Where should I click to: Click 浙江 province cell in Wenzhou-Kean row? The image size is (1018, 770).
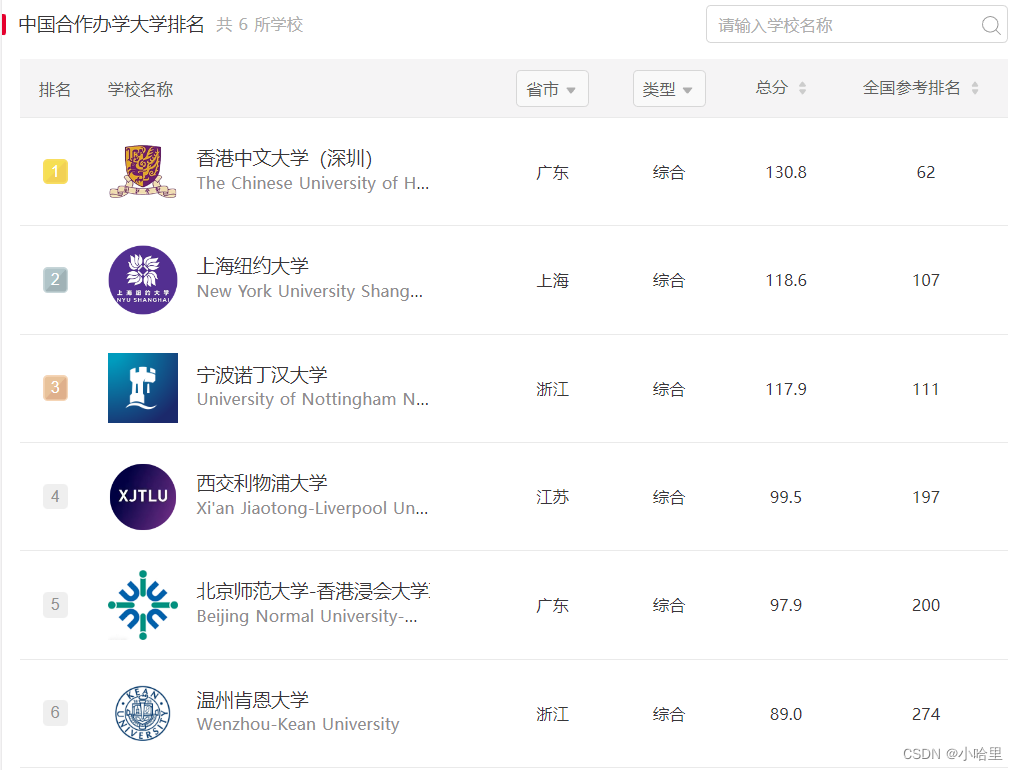[x=552, y=714]
